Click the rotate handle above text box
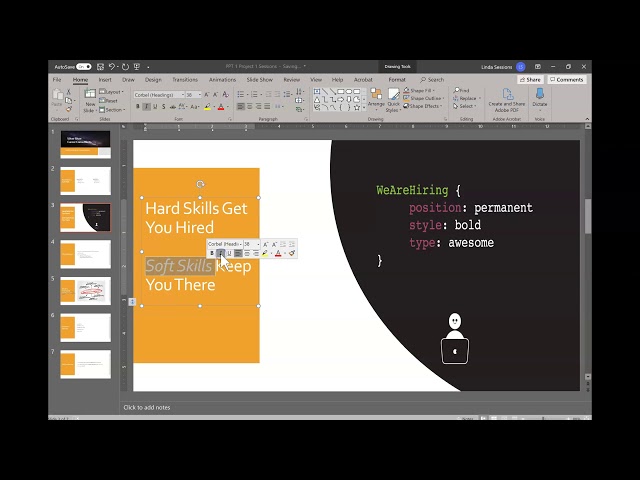The height and width of the screenshot is (480, 640). (200, 184)
